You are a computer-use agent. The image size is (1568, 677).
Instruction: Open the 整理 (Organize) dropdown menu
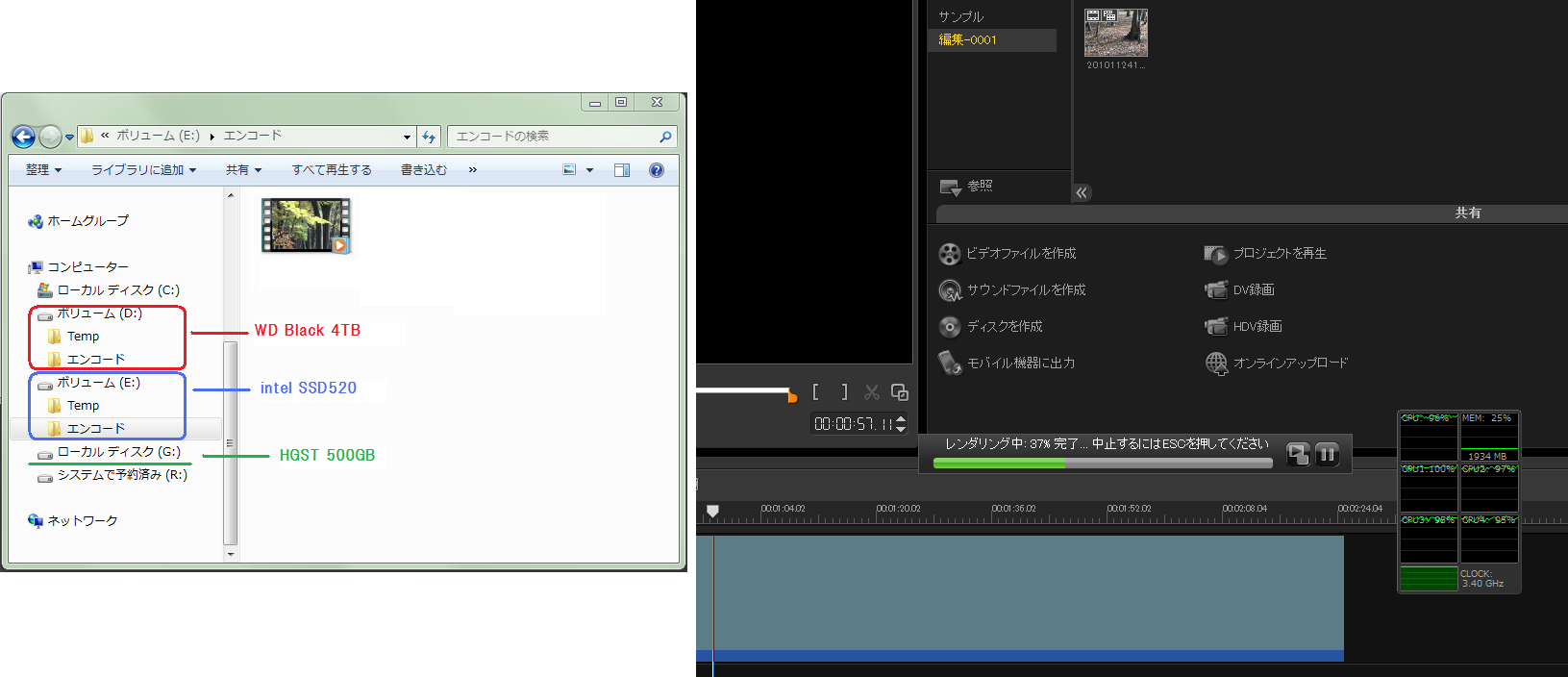43,170
